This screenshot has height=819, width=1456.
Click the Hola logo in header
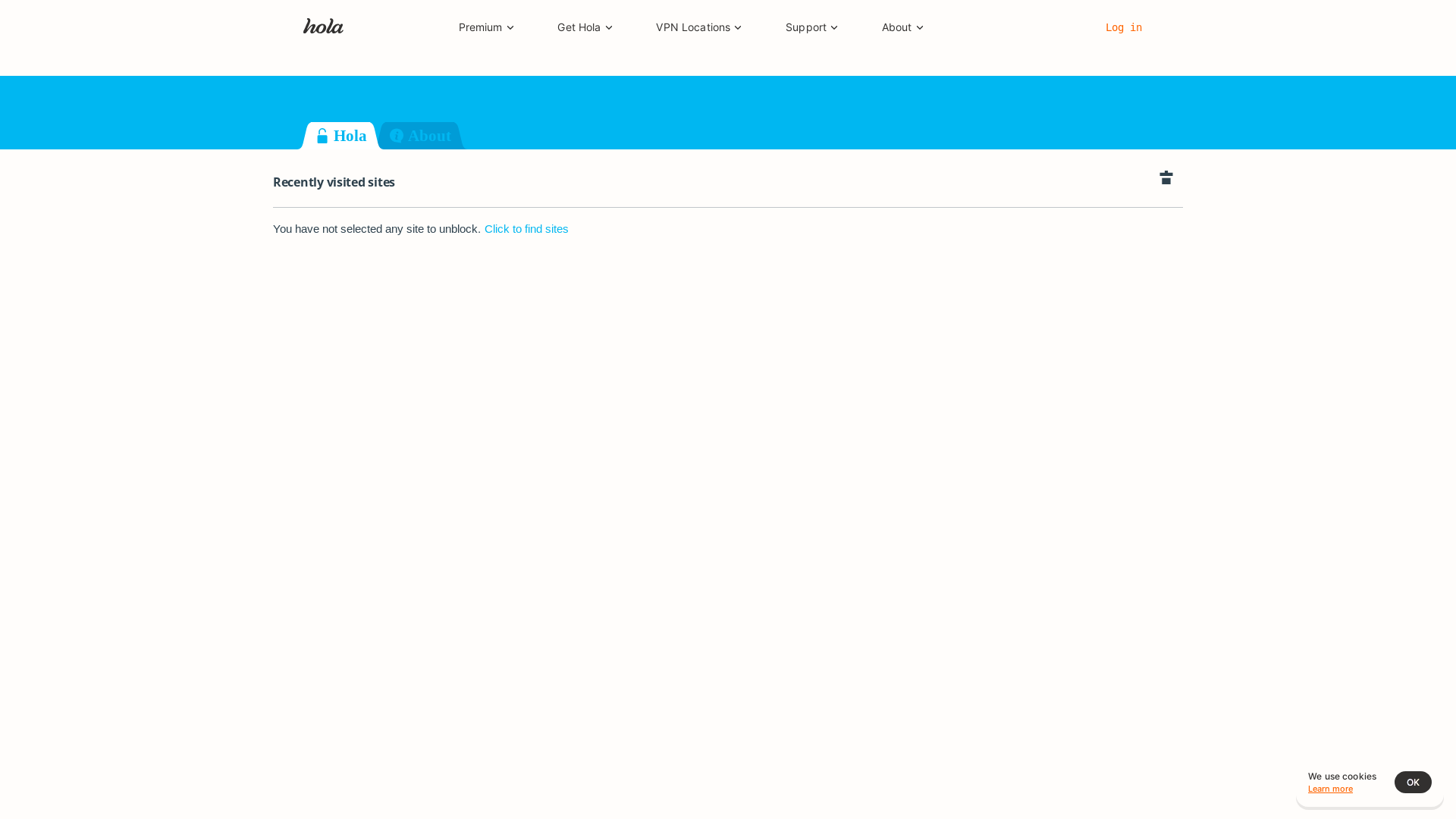coord(323,27)
